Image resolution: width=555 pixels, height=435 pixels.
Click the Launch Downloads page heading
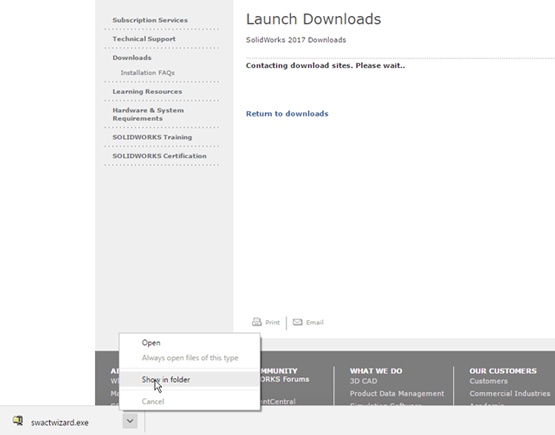(x=314, y=19)
